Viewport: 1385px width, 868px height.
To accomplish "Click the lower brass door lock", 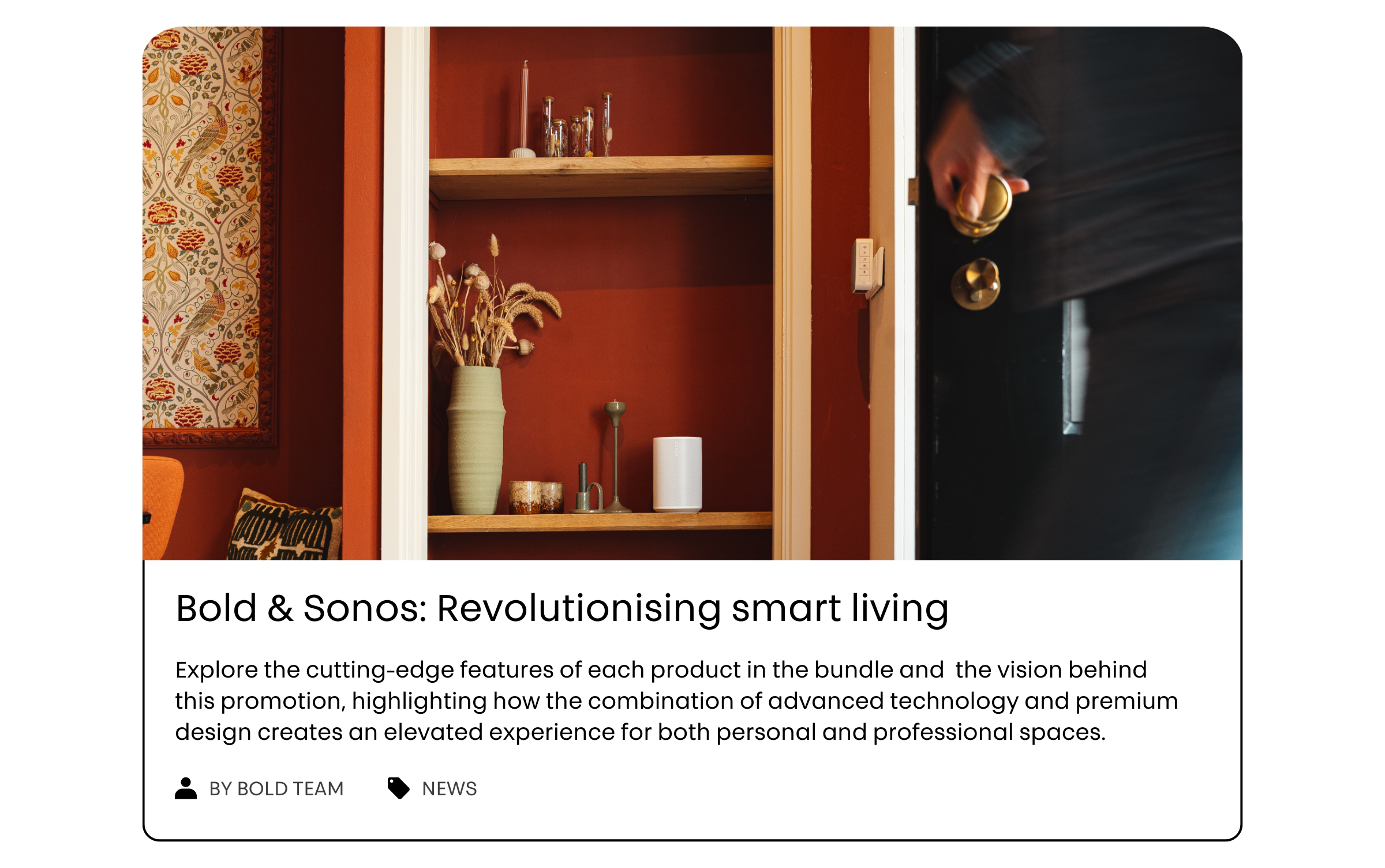I will click(976, 283).
